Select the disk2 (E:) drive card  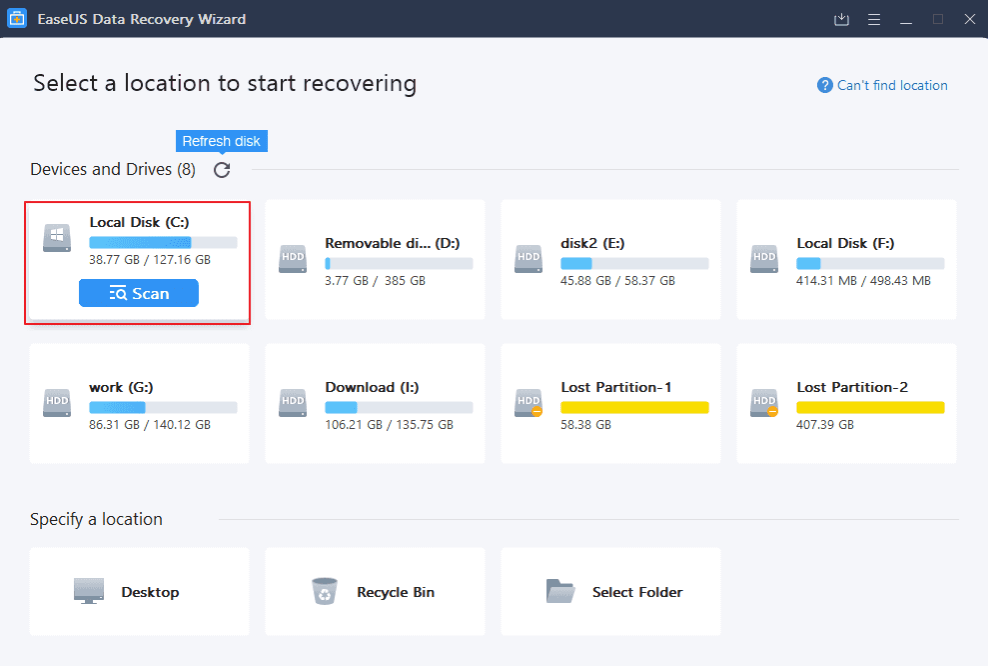(x=610, y=260)
